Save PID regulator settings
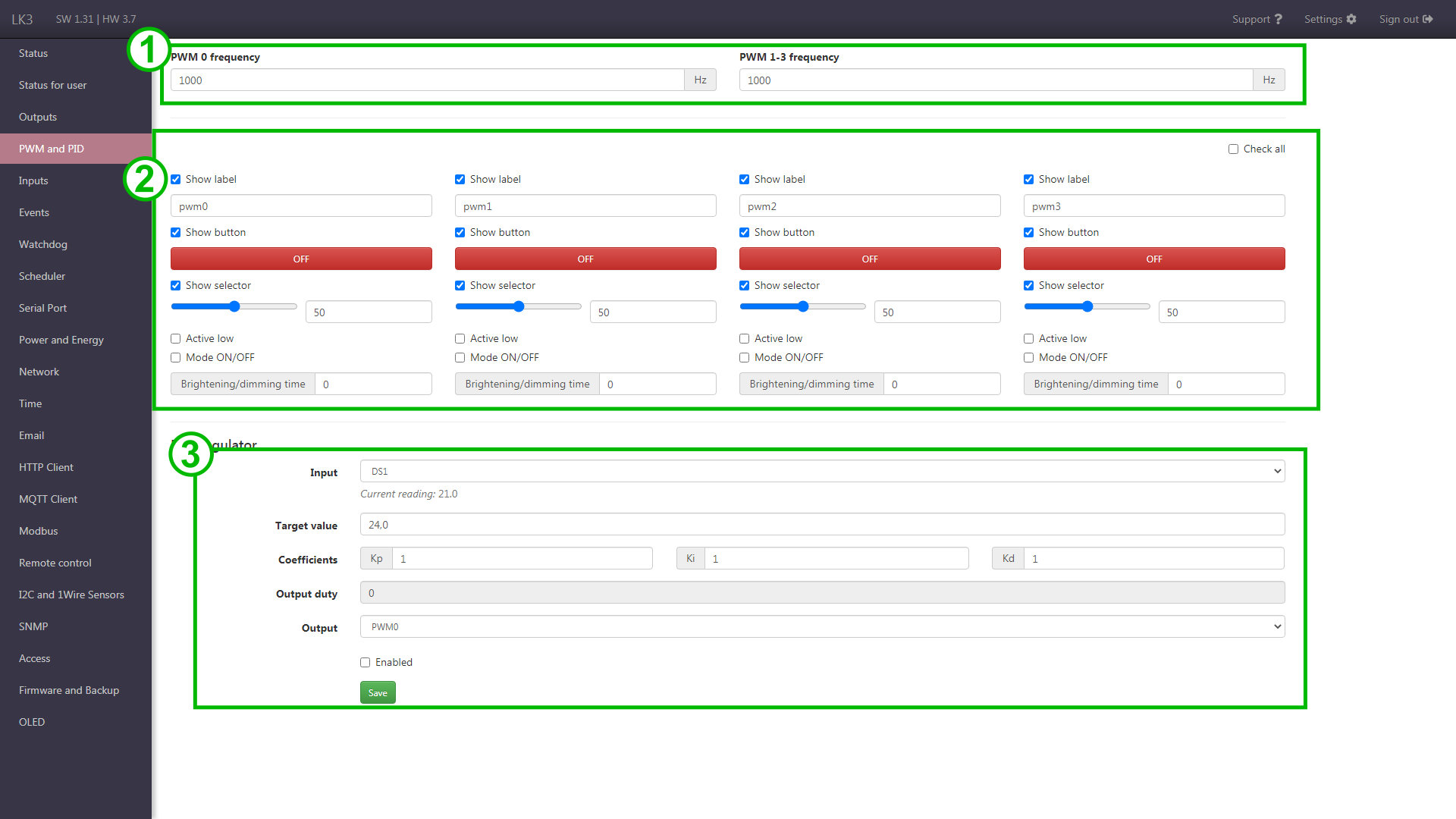Viewport: 1456px width, 819px height. click(x=378, y=692)
